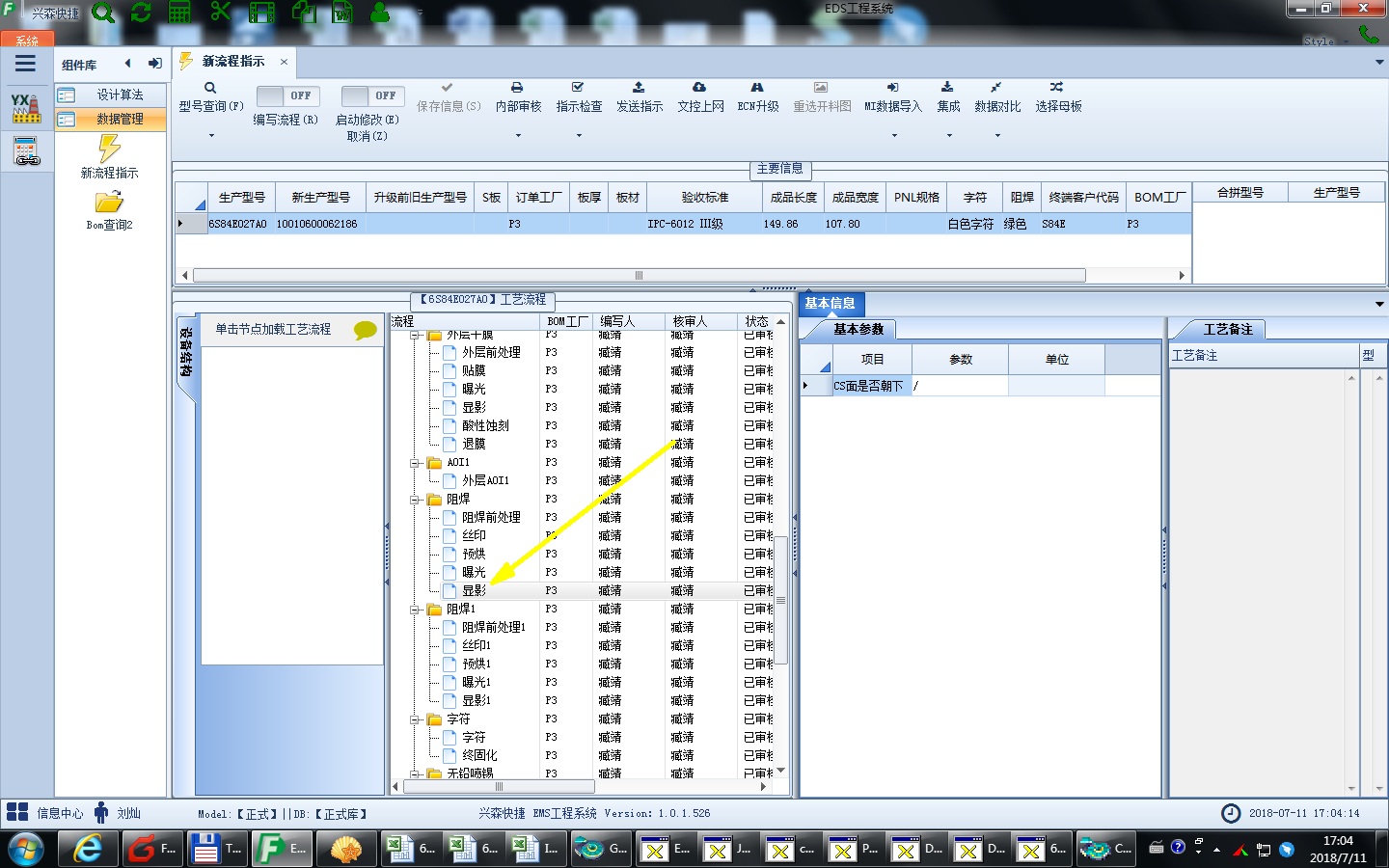Select the 显影 node under 阻焊
1389x868 pixels.
[474, 590]
